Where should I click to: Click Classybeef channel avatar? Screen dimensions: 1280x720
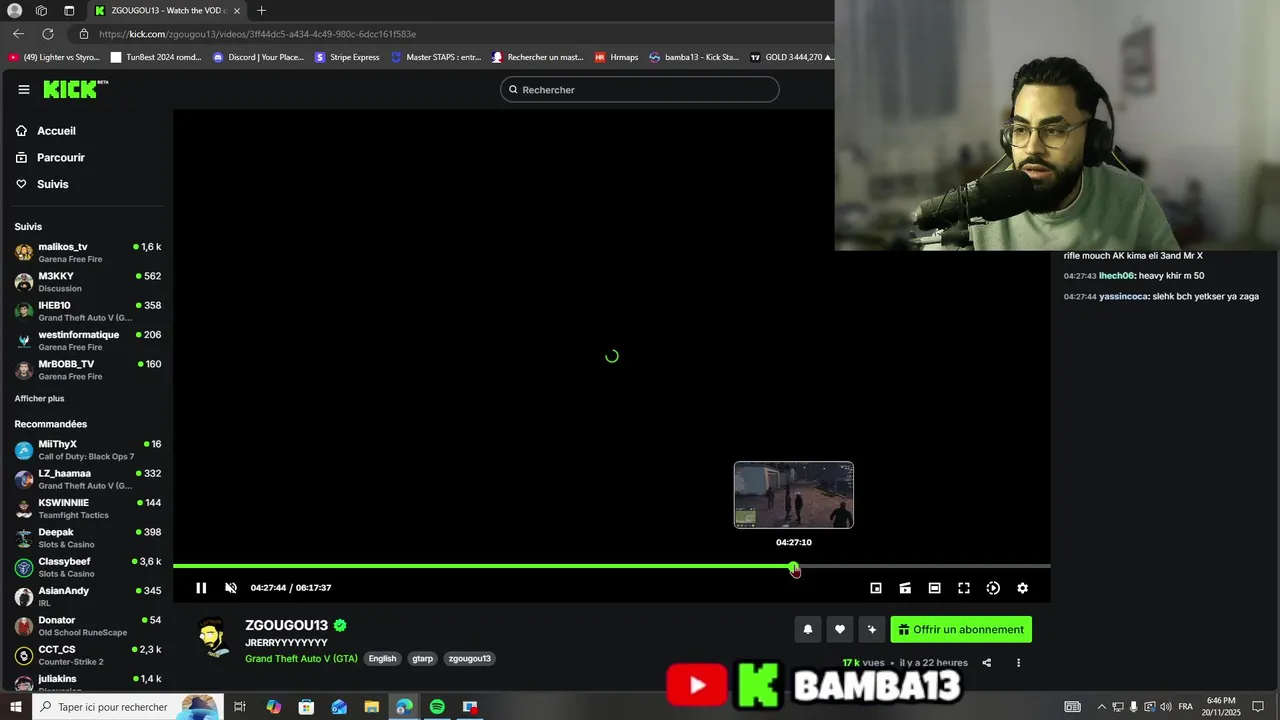(x=24, y=567)
